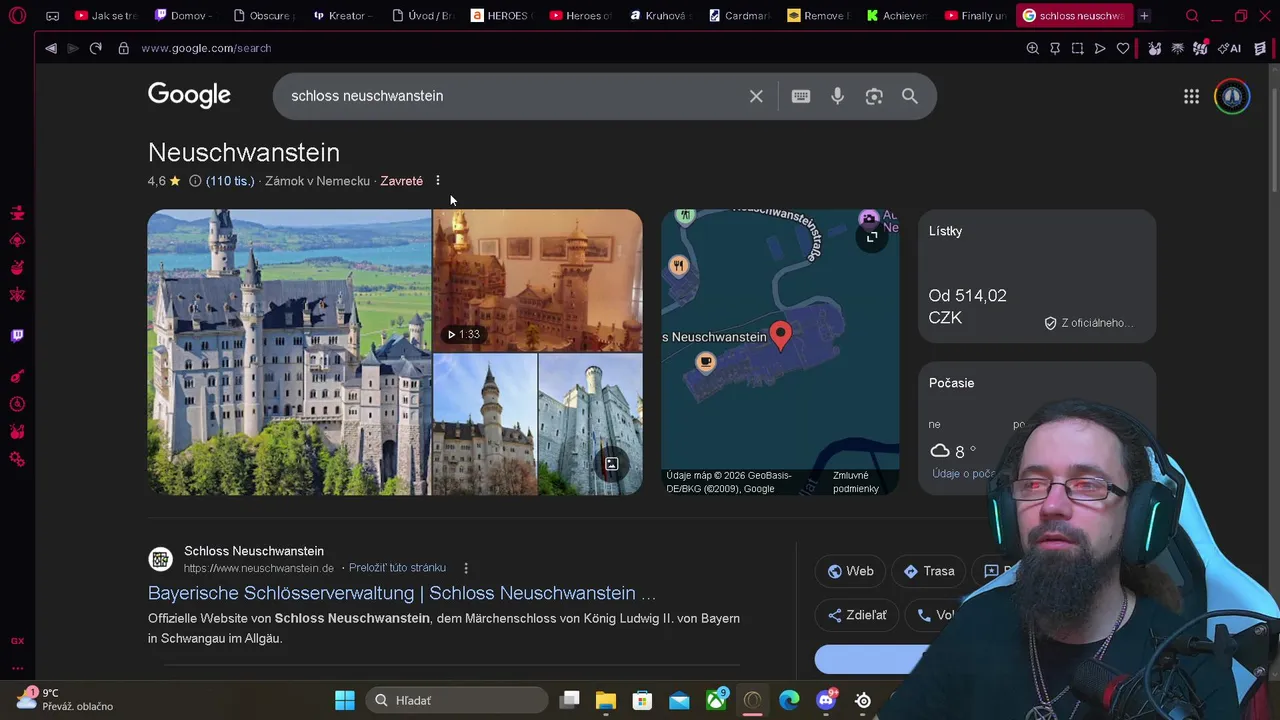
Task: Switch to the Kreator tab
Action: tap(341, 16)
